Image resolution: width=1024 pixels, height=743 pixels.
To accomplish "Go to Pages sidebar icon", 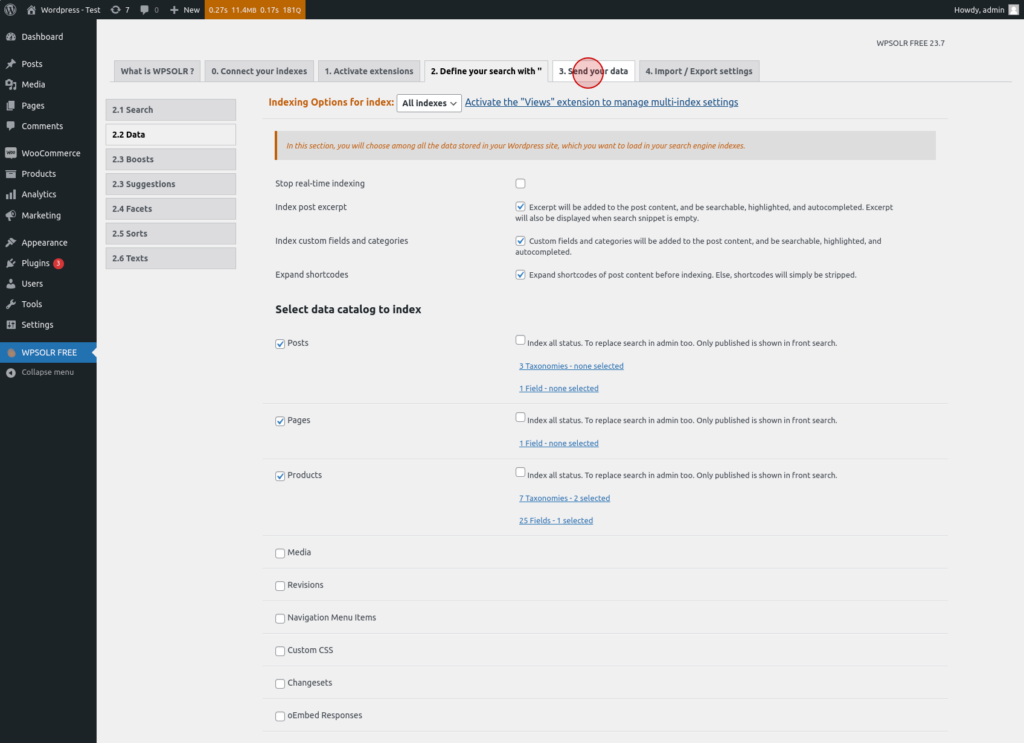I will [x=10, y=105].
